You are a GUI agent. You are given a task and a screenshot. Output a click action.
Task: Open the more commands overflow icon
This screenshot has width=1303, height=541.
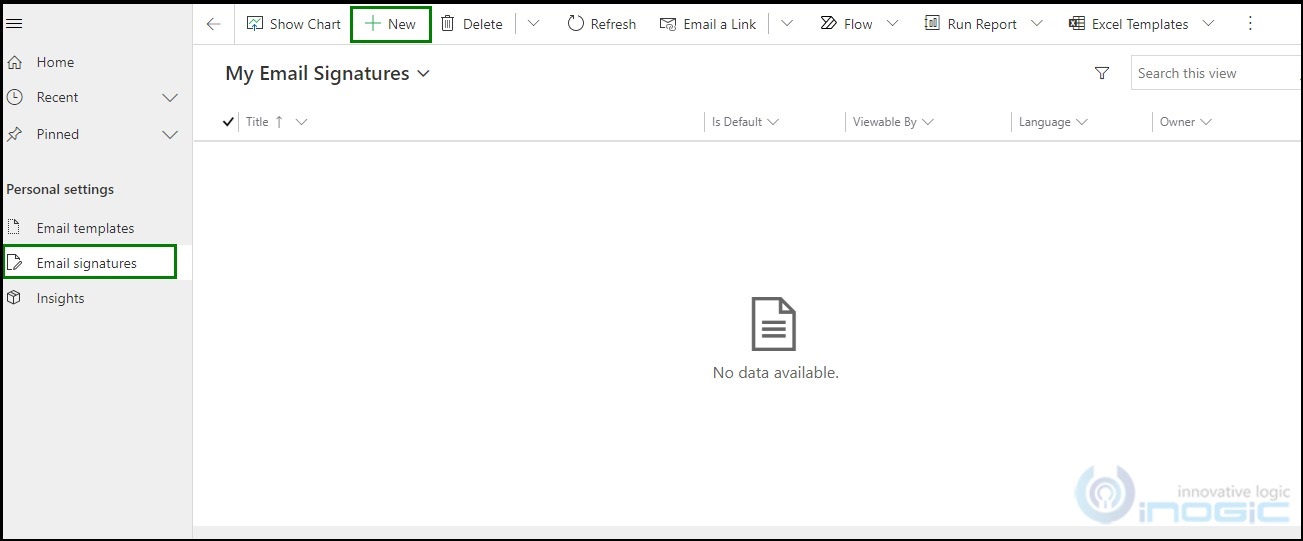pos(1250,24)
